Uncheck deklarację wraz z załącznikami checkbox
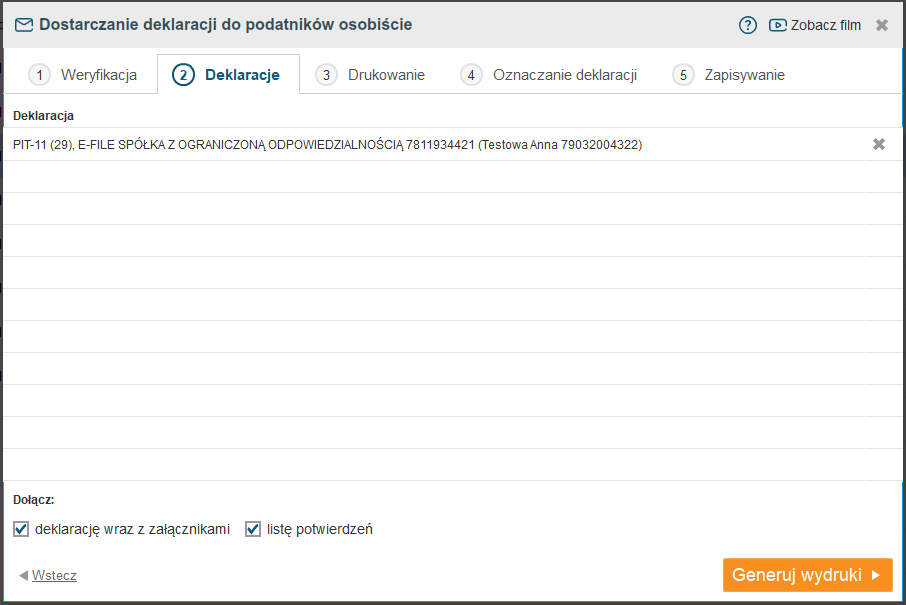Viewport: 906px width, 605px height. pyautogui.click(x=21, y=529)
